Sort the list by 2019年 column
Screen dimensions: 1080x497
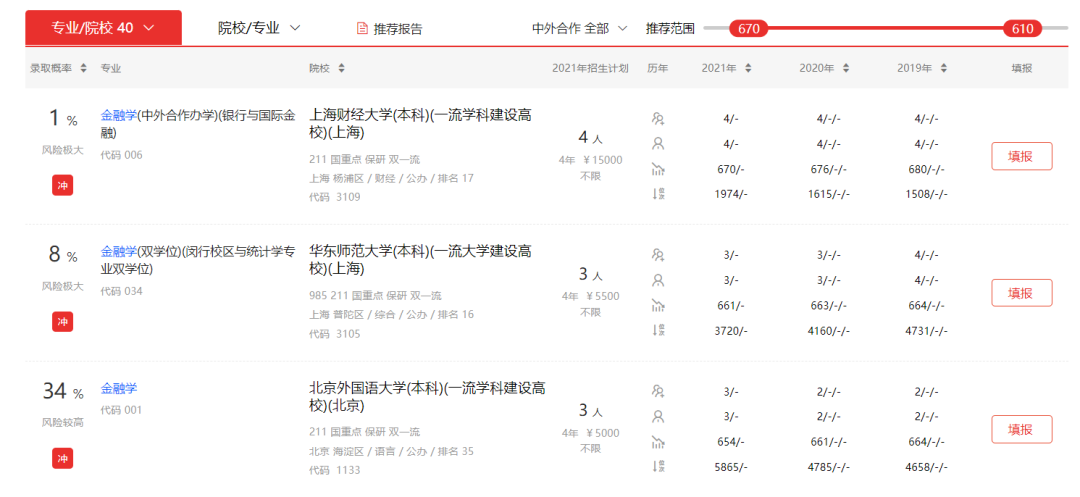point(944,68)
